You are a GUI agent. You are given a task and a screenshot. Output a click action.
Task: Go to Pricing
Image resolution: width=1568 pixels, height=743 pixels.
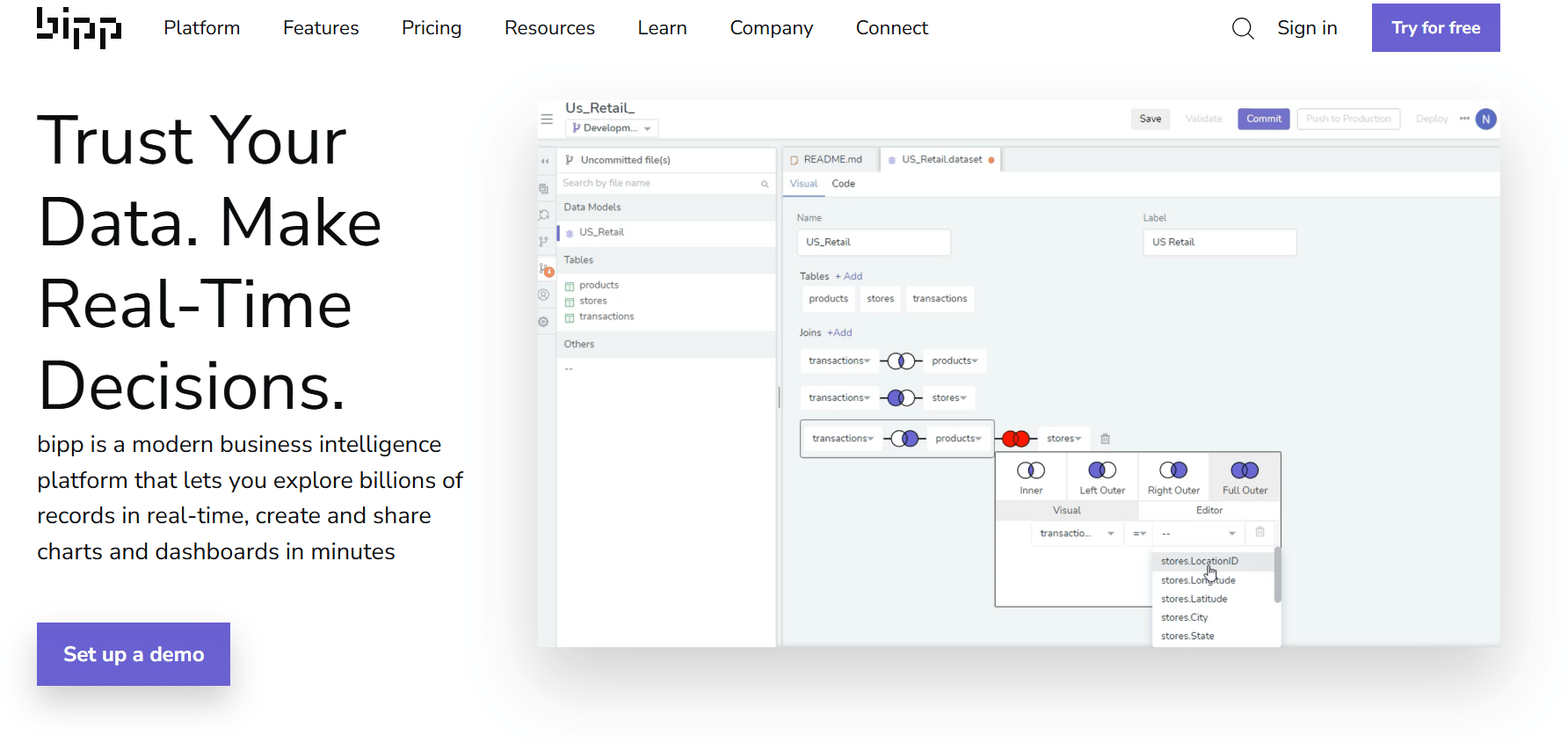point(432,28)
